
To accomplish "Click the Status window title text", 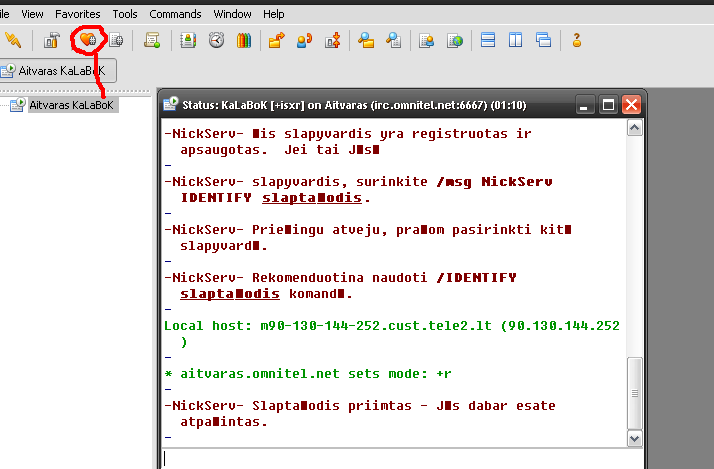I will tap(354, 105).
